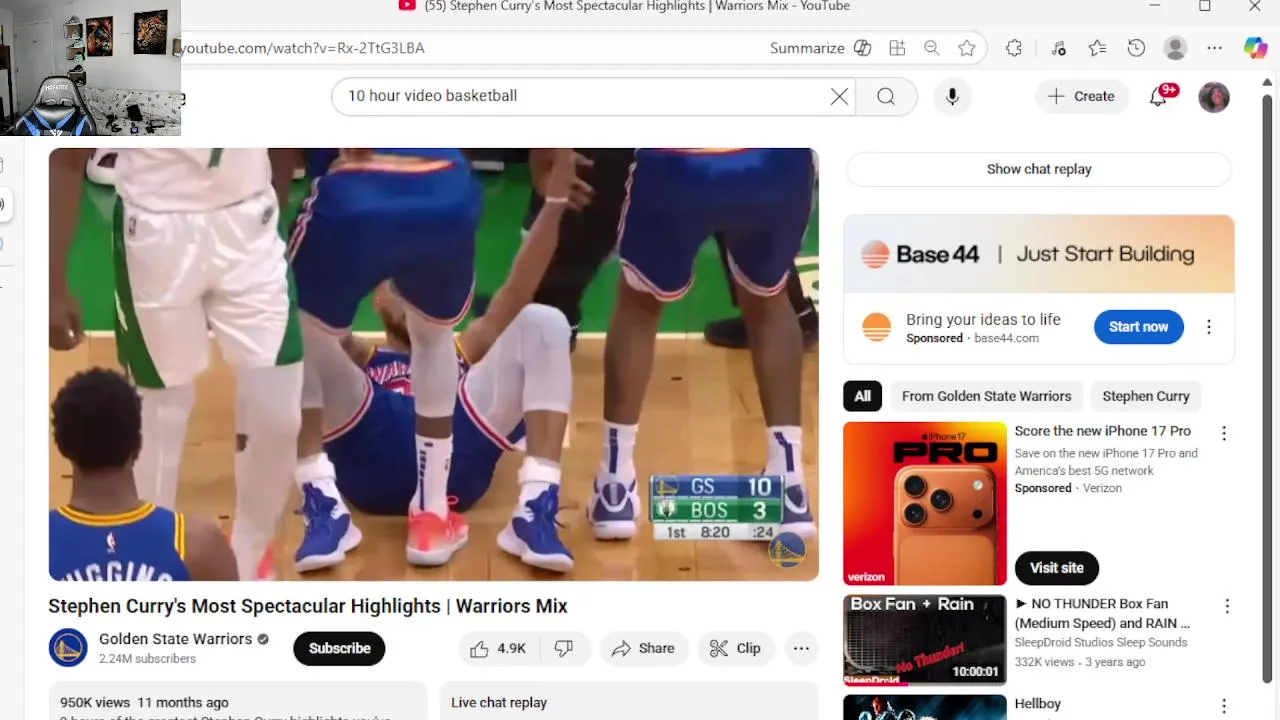Open browser settings and more menu
This screenshot has height=720, width=1280.
1214,48
